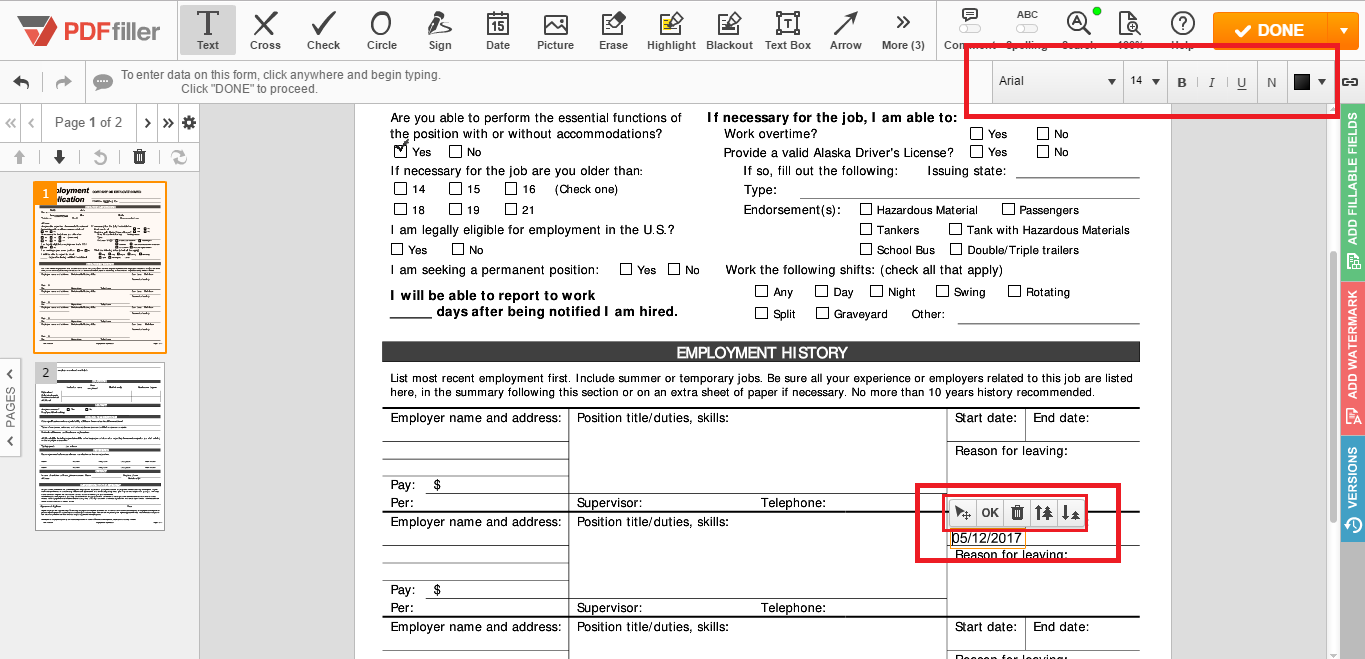Open the zoom level control
The width and height of the screenshot is (1365, 659).
1130,23
